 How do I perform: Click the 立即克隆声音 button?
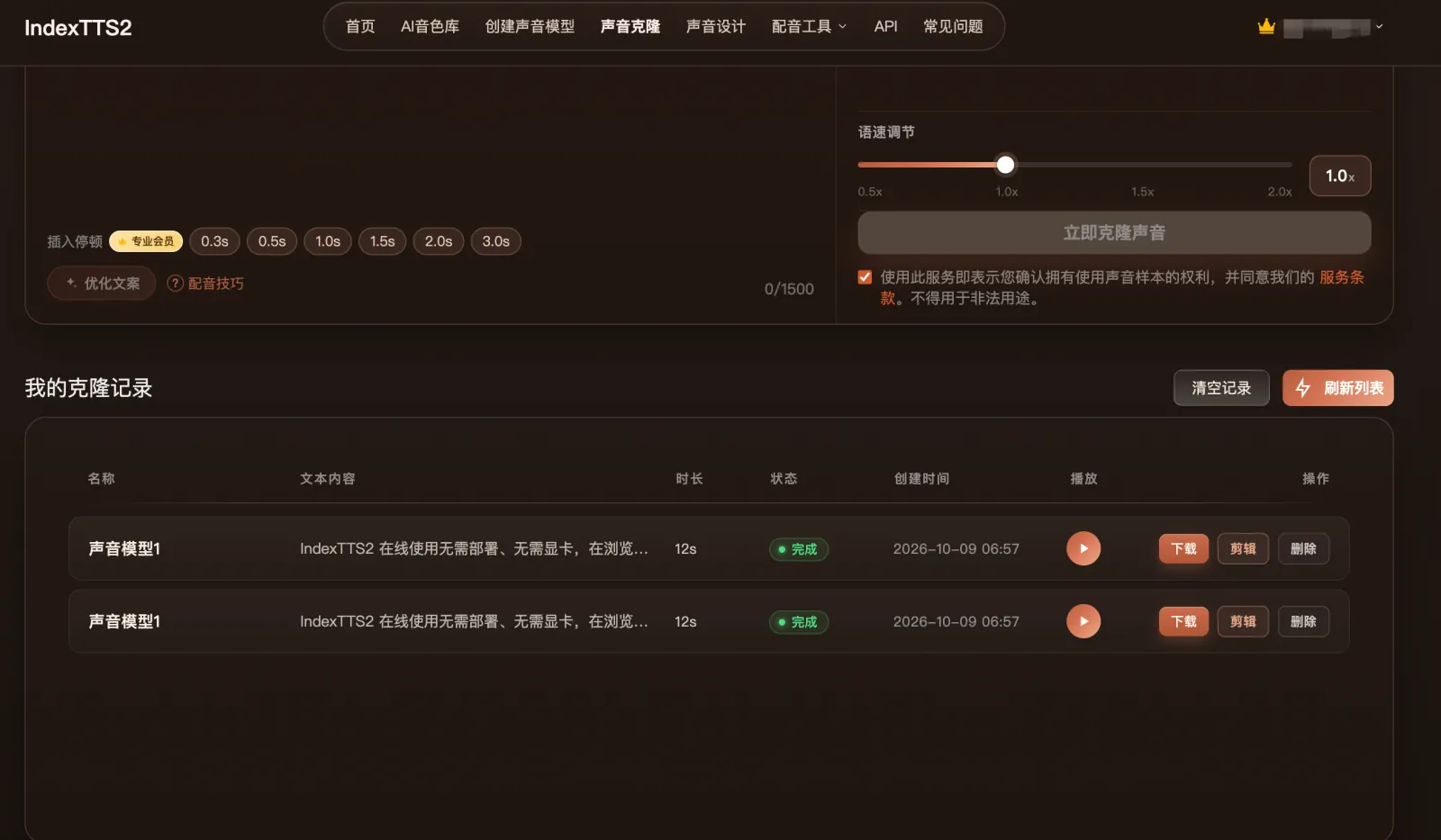click(x=1114, y=233)
